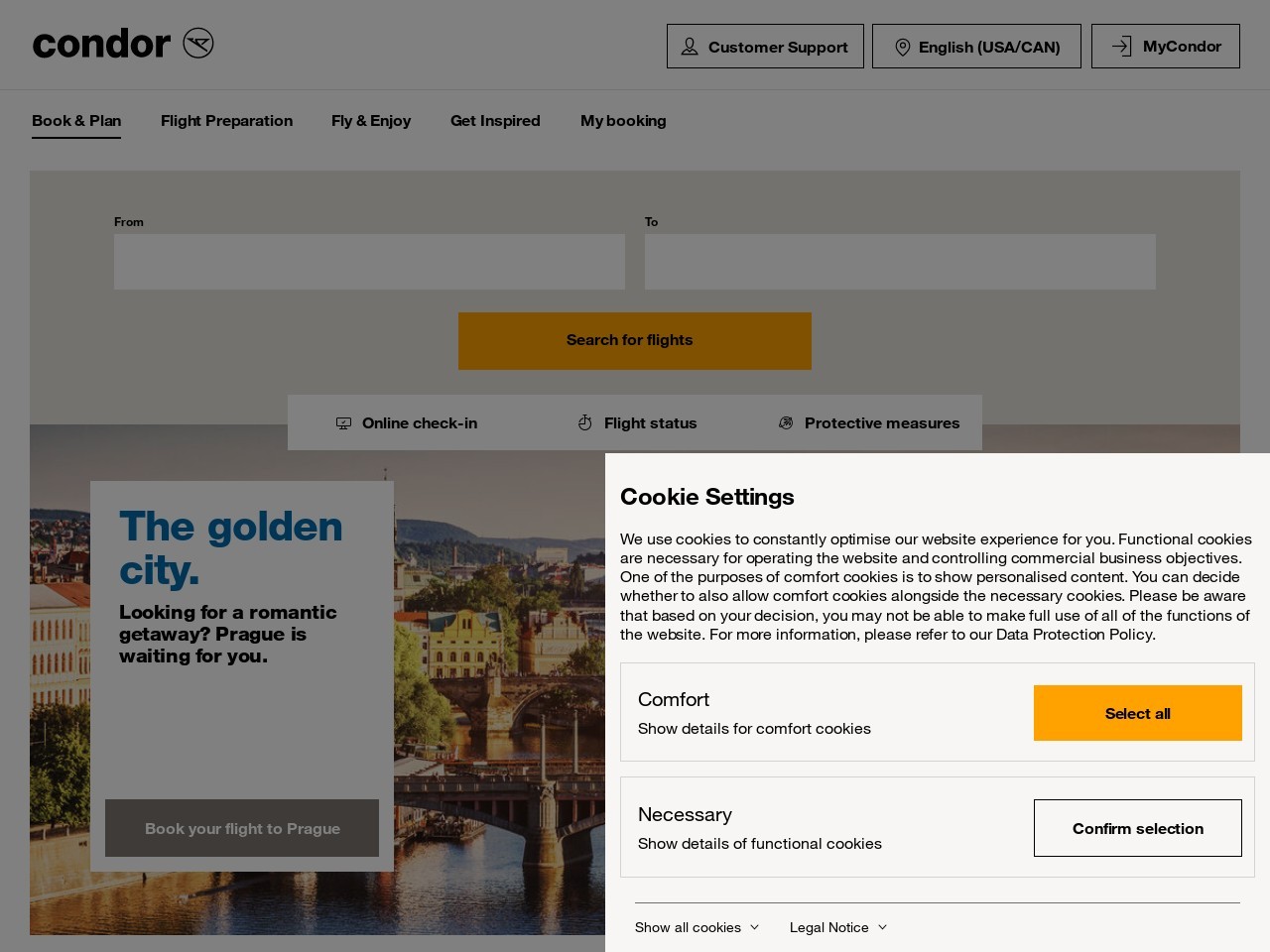Viewport: 1270px width, 952px height.
Task: Expand the Legal Notice chevron
Action: pyautogui.click(x=881, y=927)
